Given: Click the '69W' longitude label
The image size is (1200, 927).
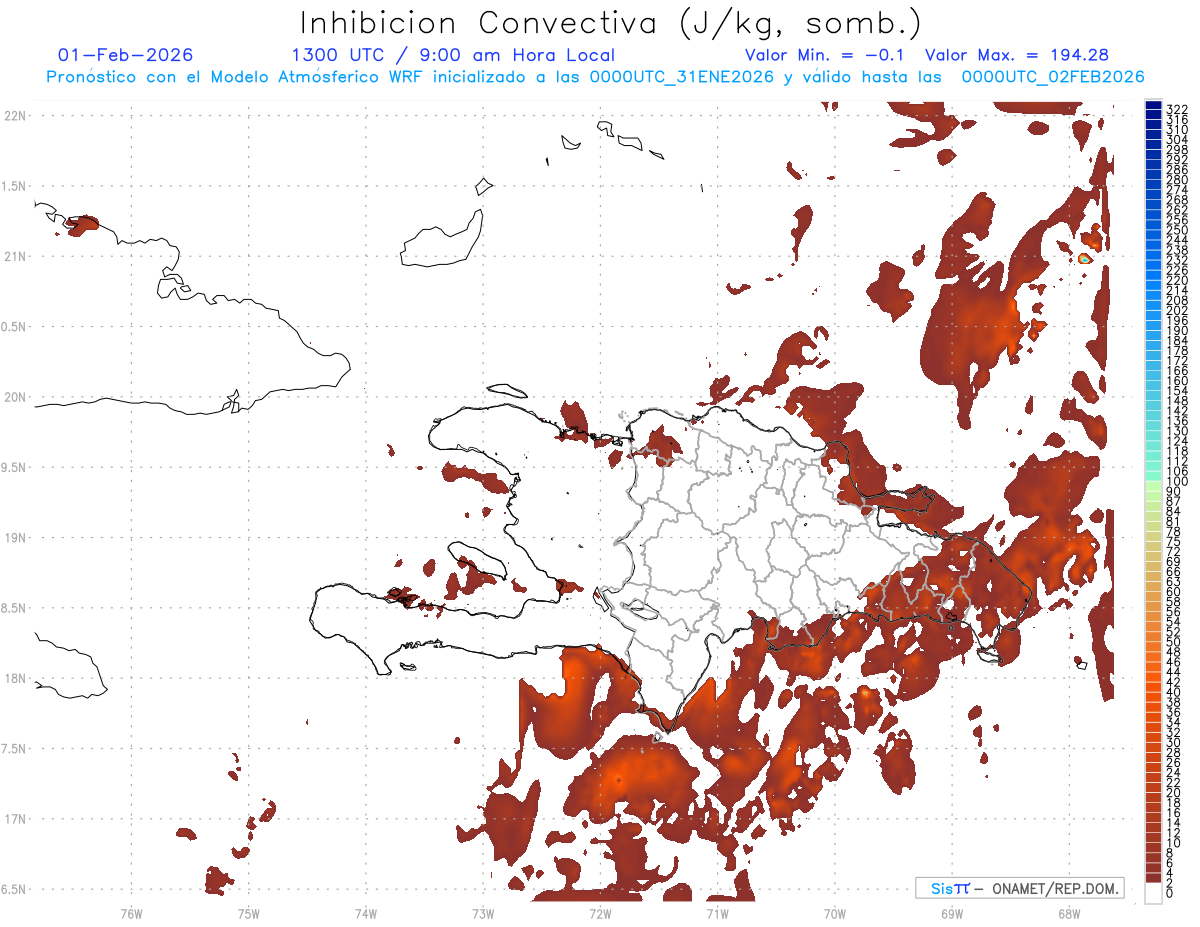Looking at the screenshot, I should click(952, 913).
